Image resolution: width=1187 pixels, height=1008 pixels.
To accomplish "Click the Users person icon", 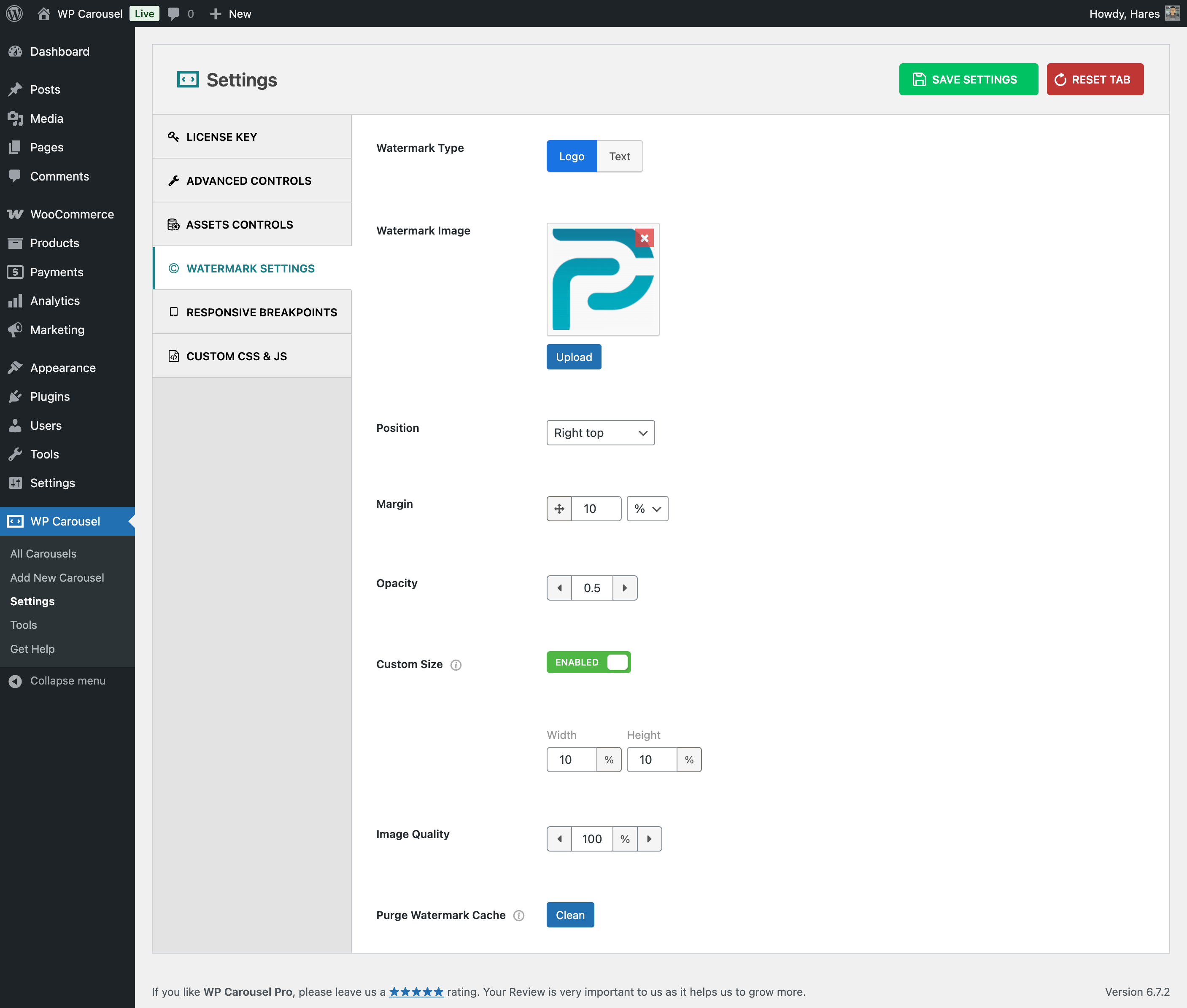I will [x=16, y=426].
